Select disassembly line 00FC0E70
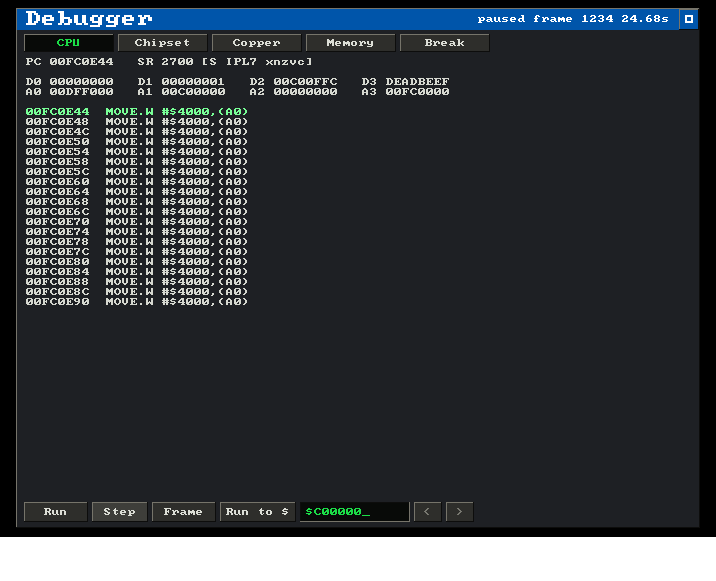 tap(137, 222)
